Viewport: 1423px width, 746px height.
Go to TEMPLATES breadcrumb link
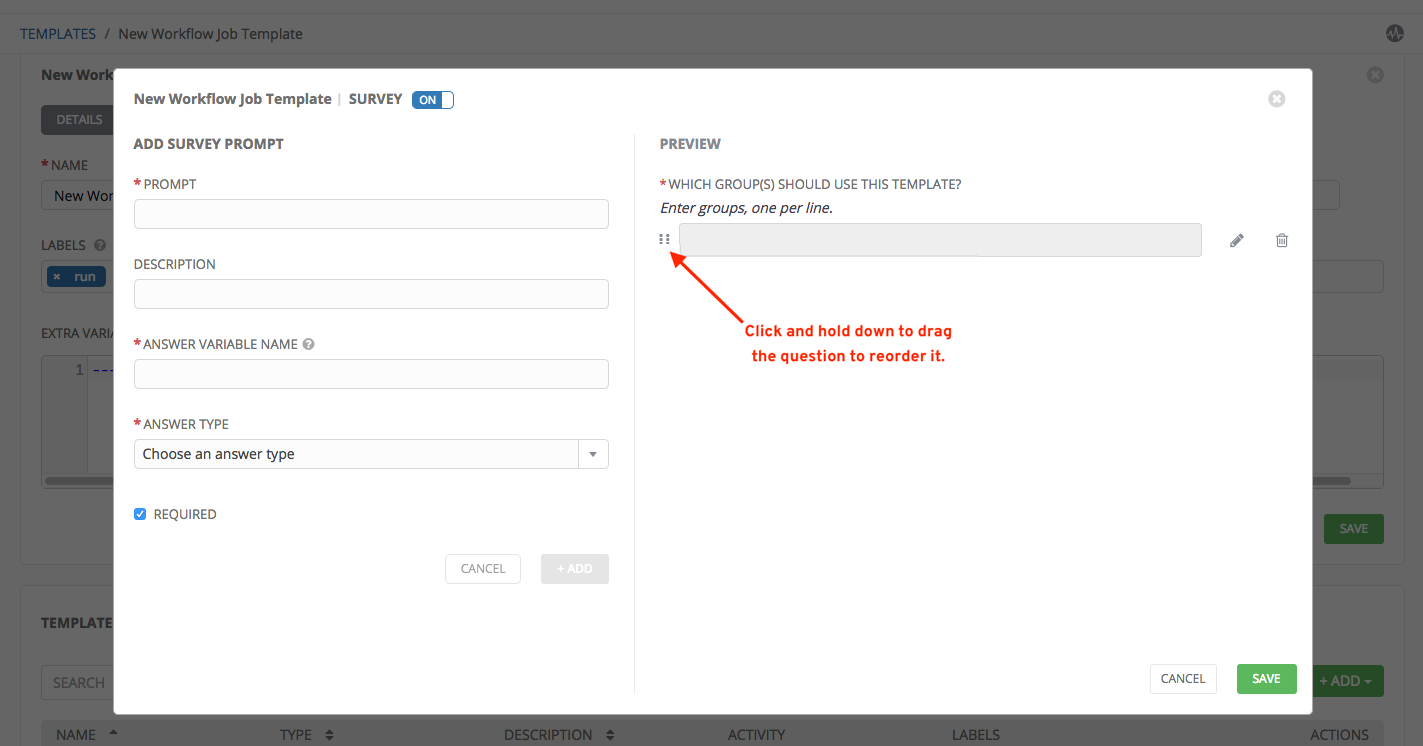tap(58, 34)
